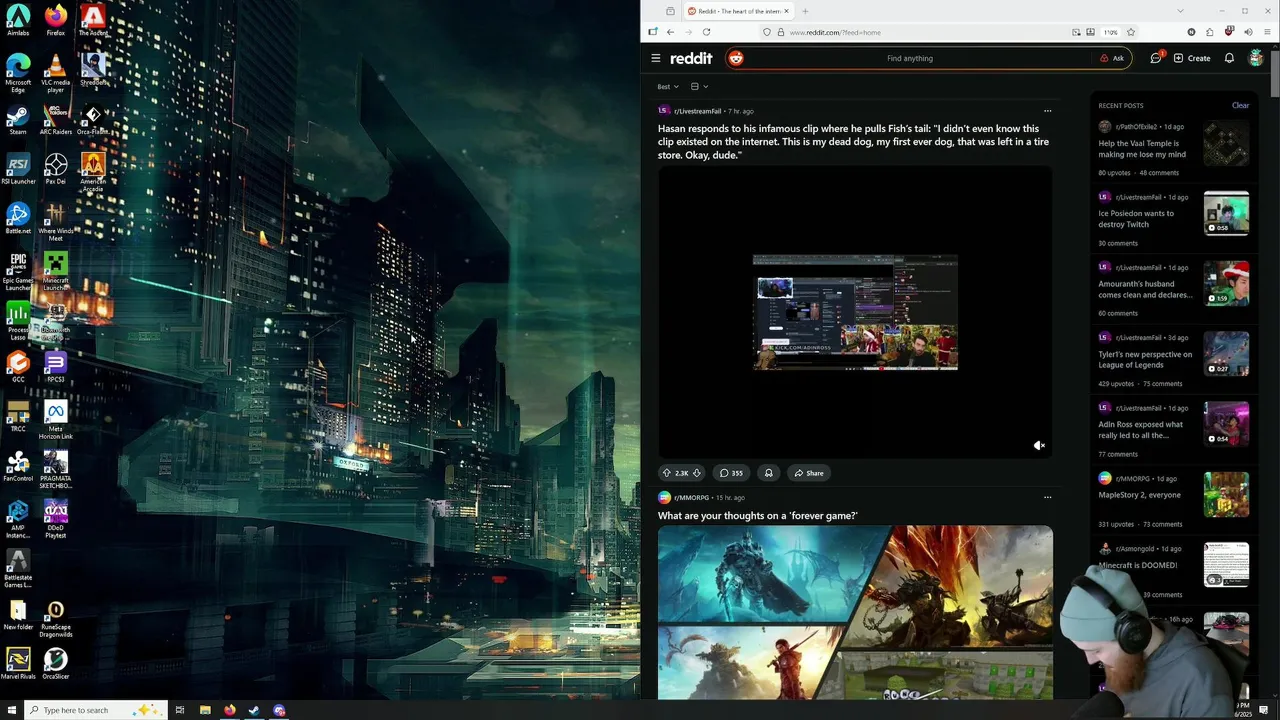The width and height of the screenshot is (1280, 720).
Task: Select the New folder desktop icon
Action: point(18,614)
